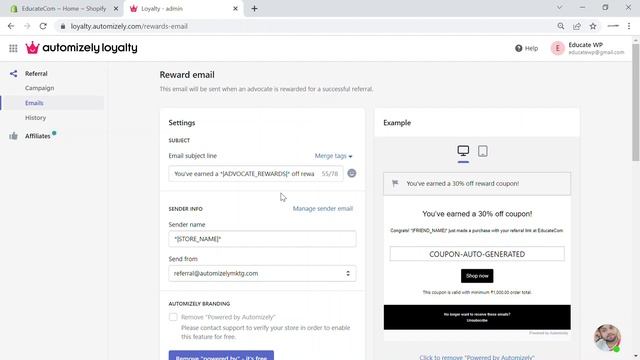
Task: Open the Campaign sidebar item
Action: click(x=39, y=88)
